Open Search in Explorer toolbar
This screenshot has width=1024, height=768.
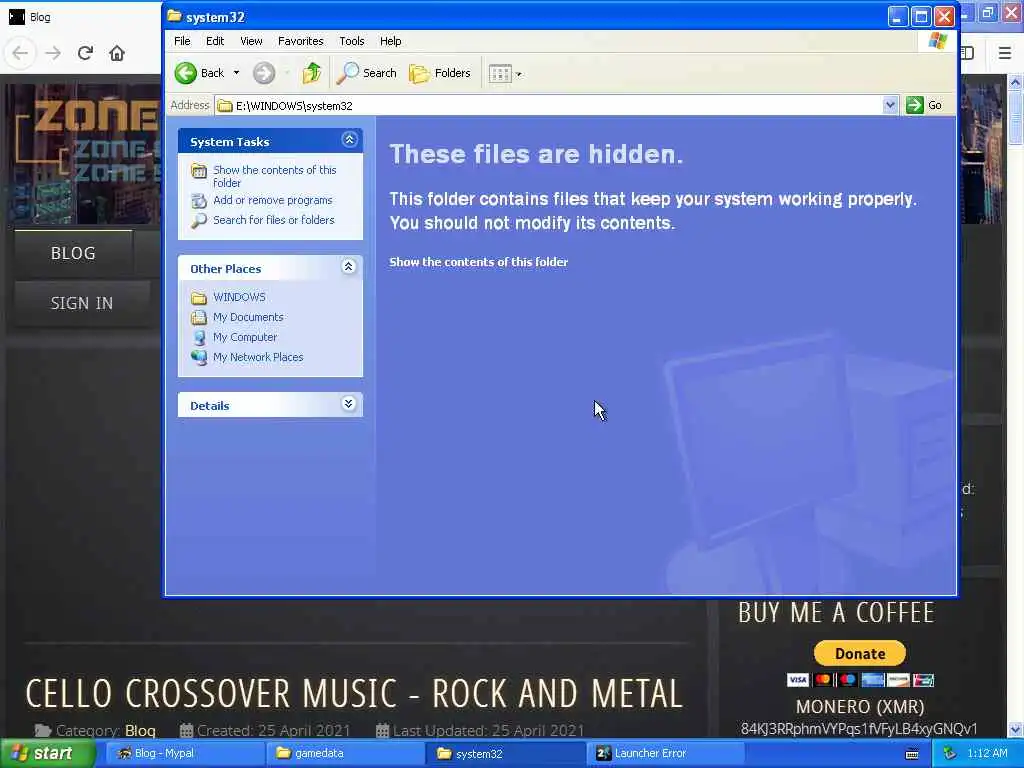point(366,73)
